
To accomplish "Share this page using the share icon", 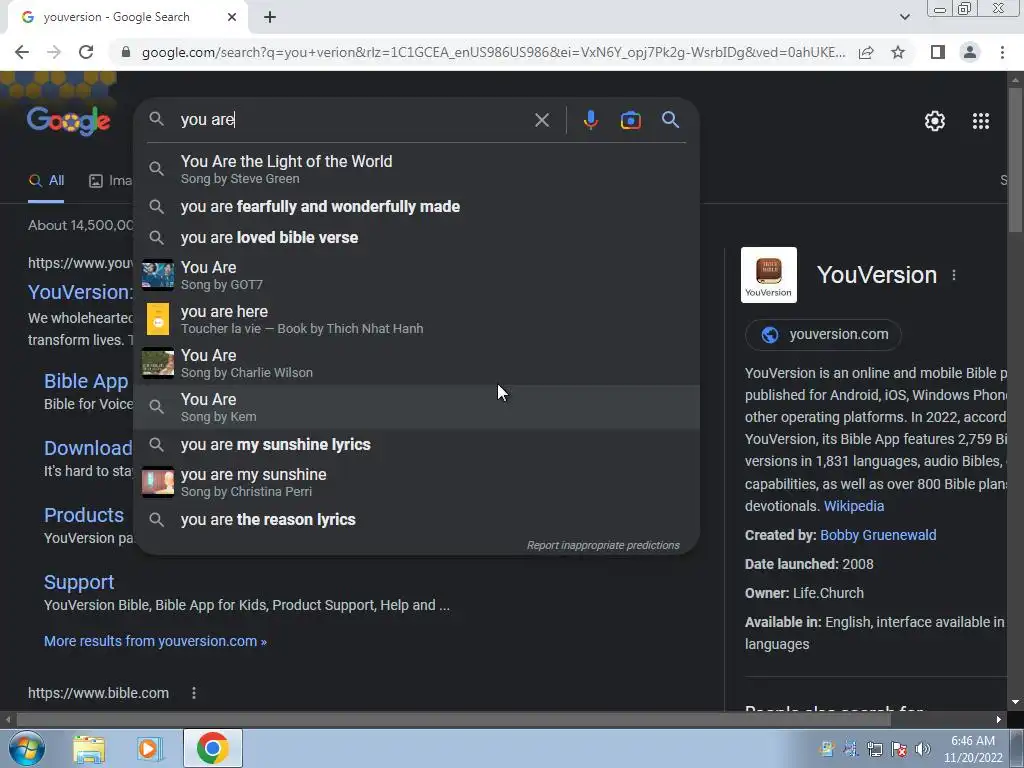I will [866, 52].
